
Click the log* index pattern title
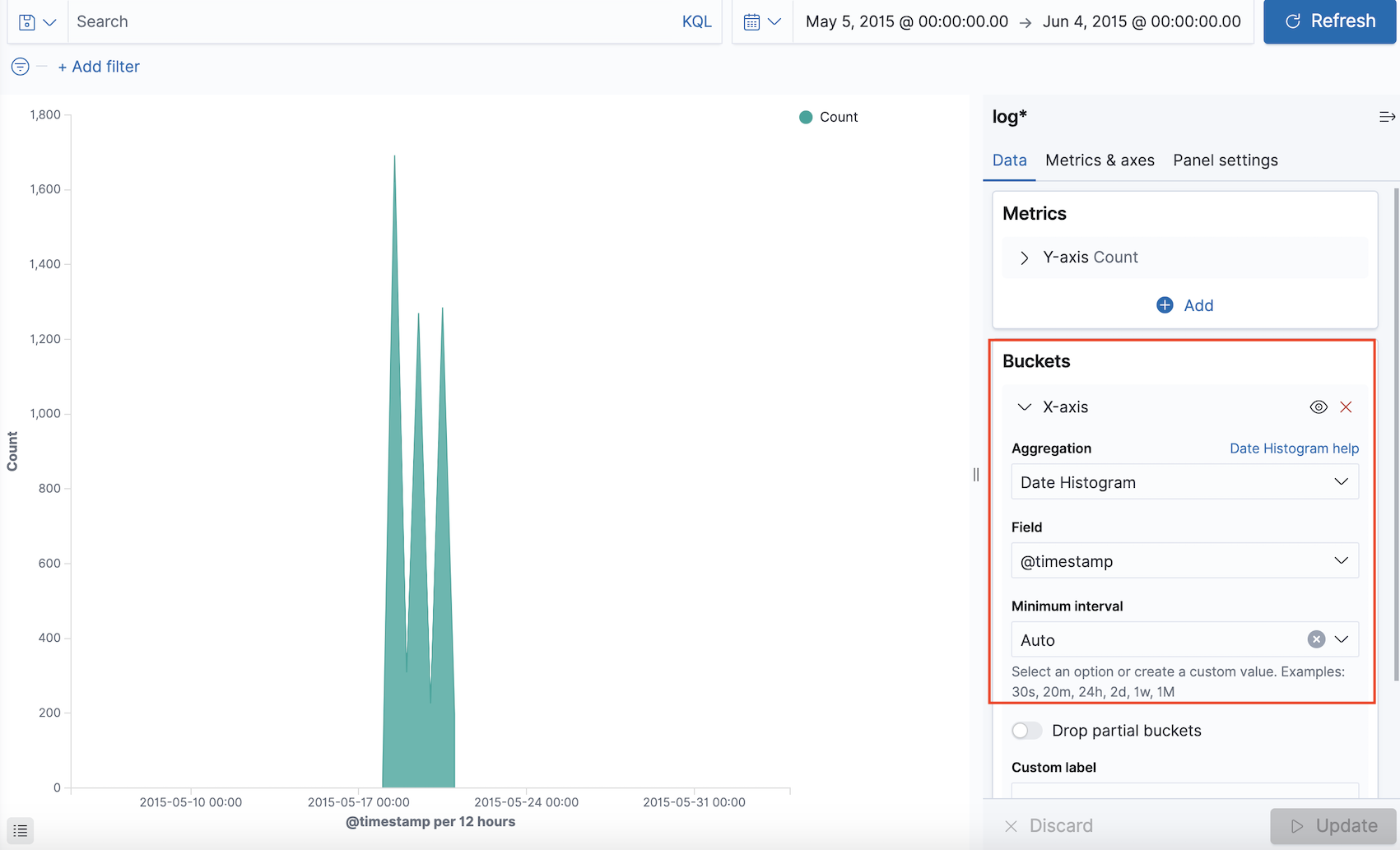click(x=1009, y=117)
